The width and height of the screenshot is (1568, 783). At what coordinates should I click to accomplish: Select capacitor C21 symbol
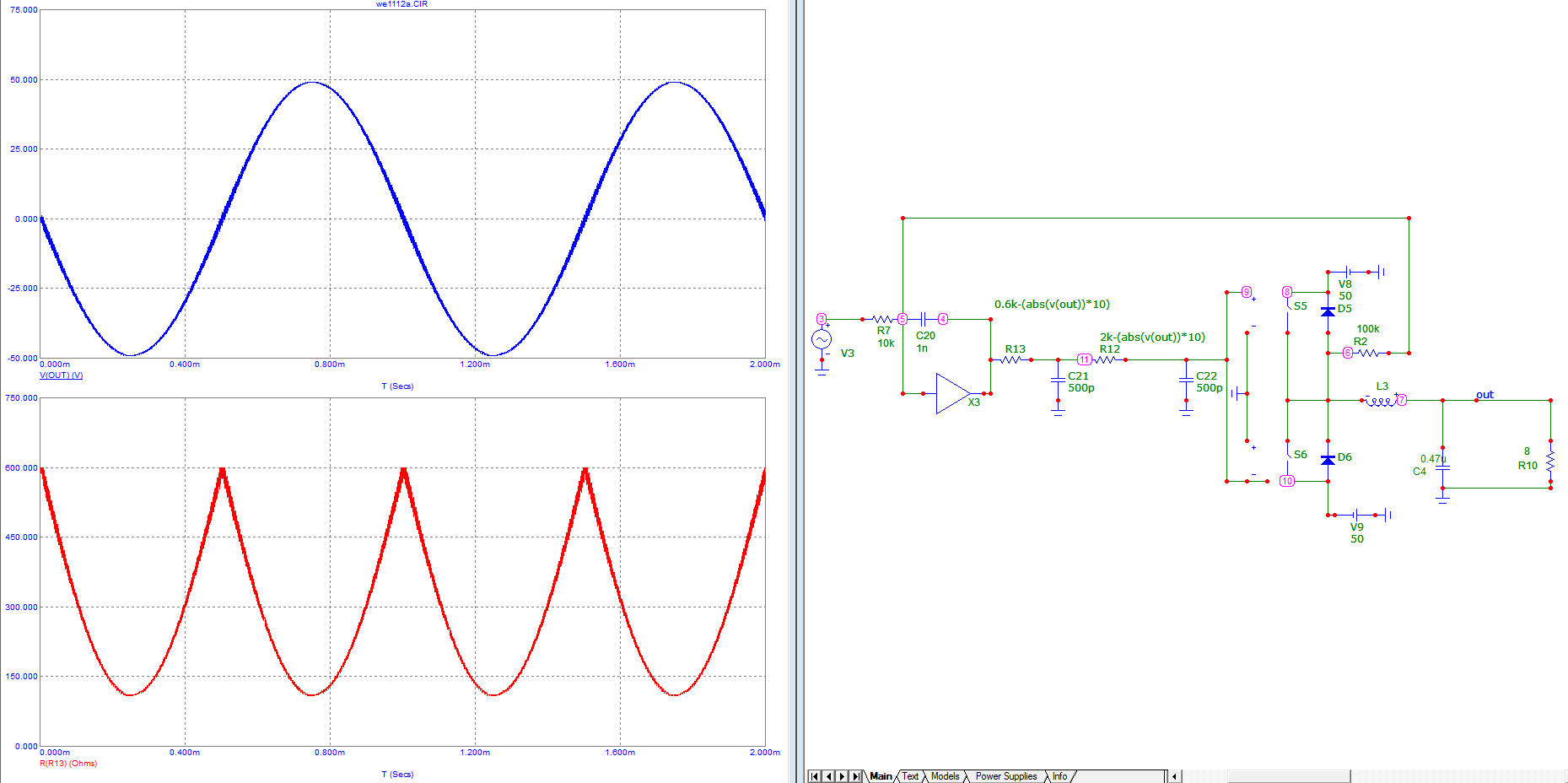[x=1058, y=381]
